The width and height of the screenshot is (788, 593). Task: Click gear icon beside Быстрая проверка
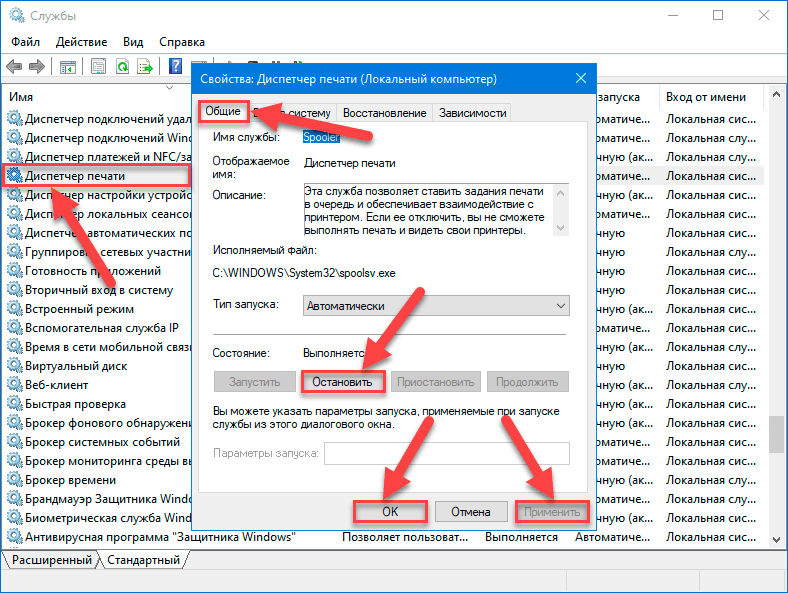(x=15, y=404)
